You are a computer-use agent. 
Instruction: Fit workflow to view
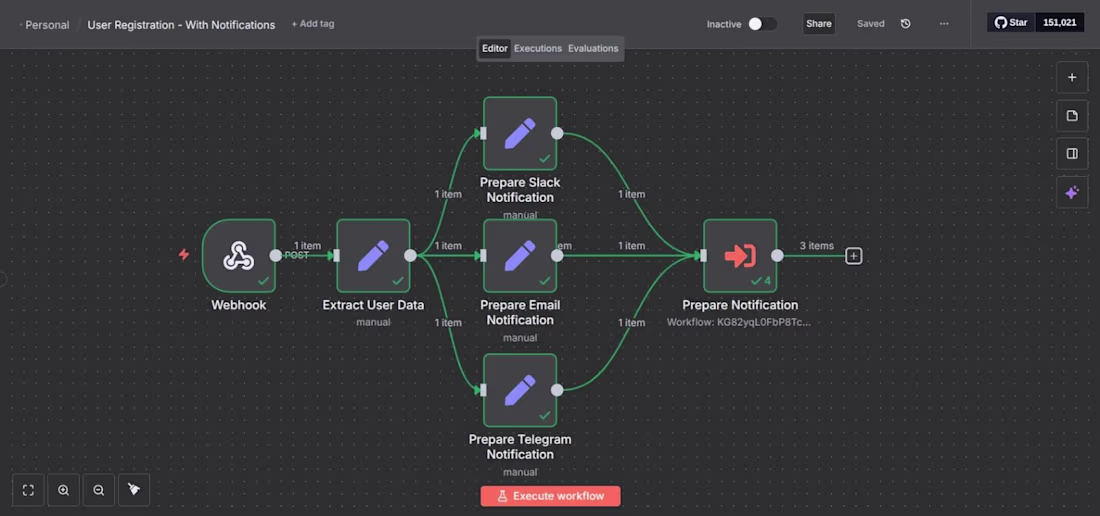pos(28,490)
